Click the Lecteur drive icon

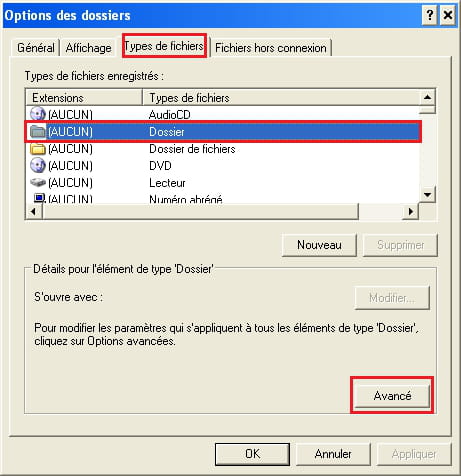pyautogui.click(x=38, y=182)
